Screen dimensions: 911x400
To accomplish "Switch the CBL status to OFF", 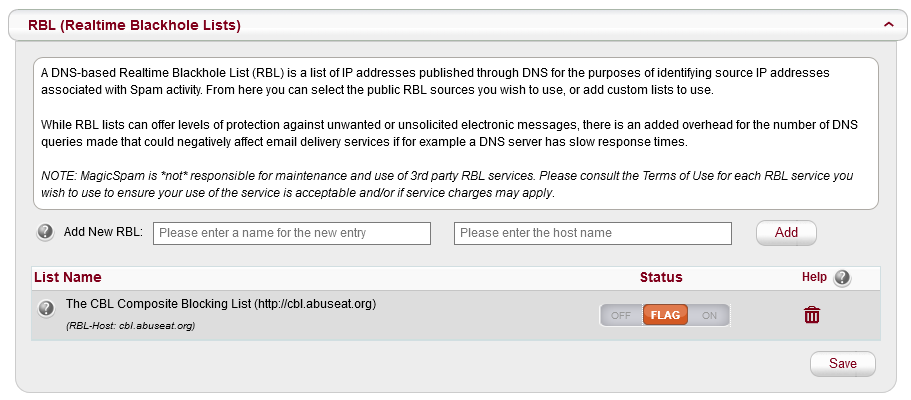I will point(621,315).
